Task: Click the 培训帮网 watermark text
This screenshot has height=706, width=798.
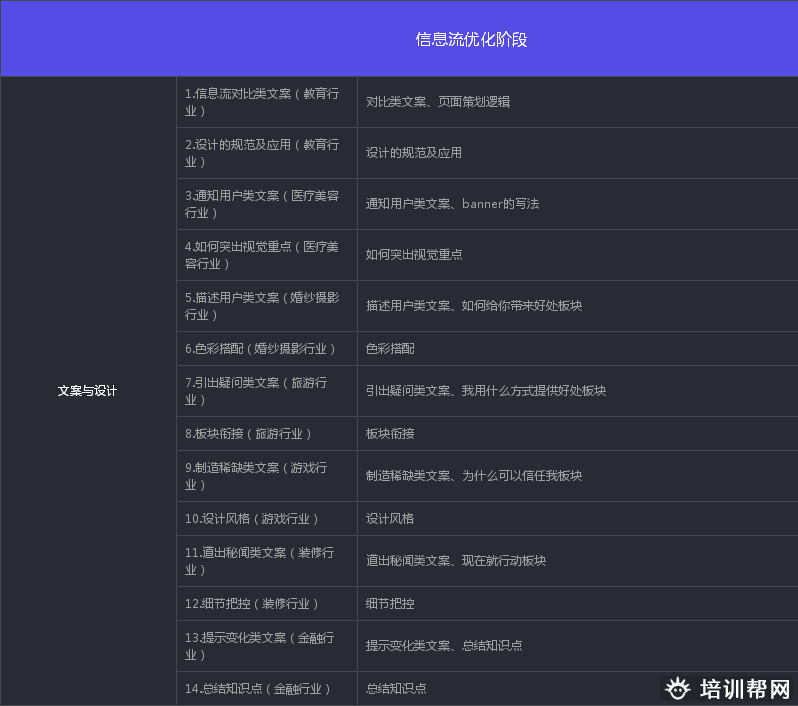Action: pos(745,690)
